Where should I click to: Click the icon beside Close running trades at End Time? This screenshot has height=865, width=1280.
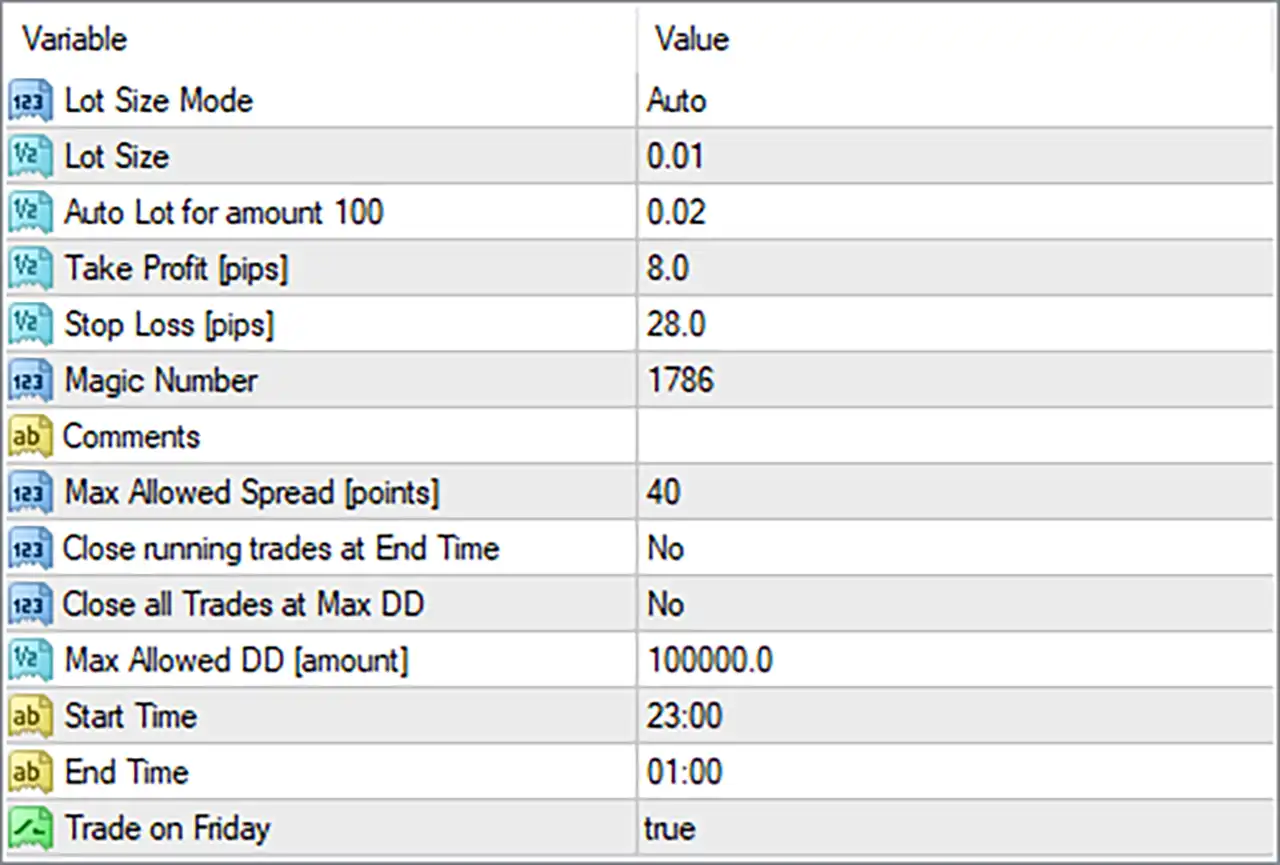(x=30, y=549)
